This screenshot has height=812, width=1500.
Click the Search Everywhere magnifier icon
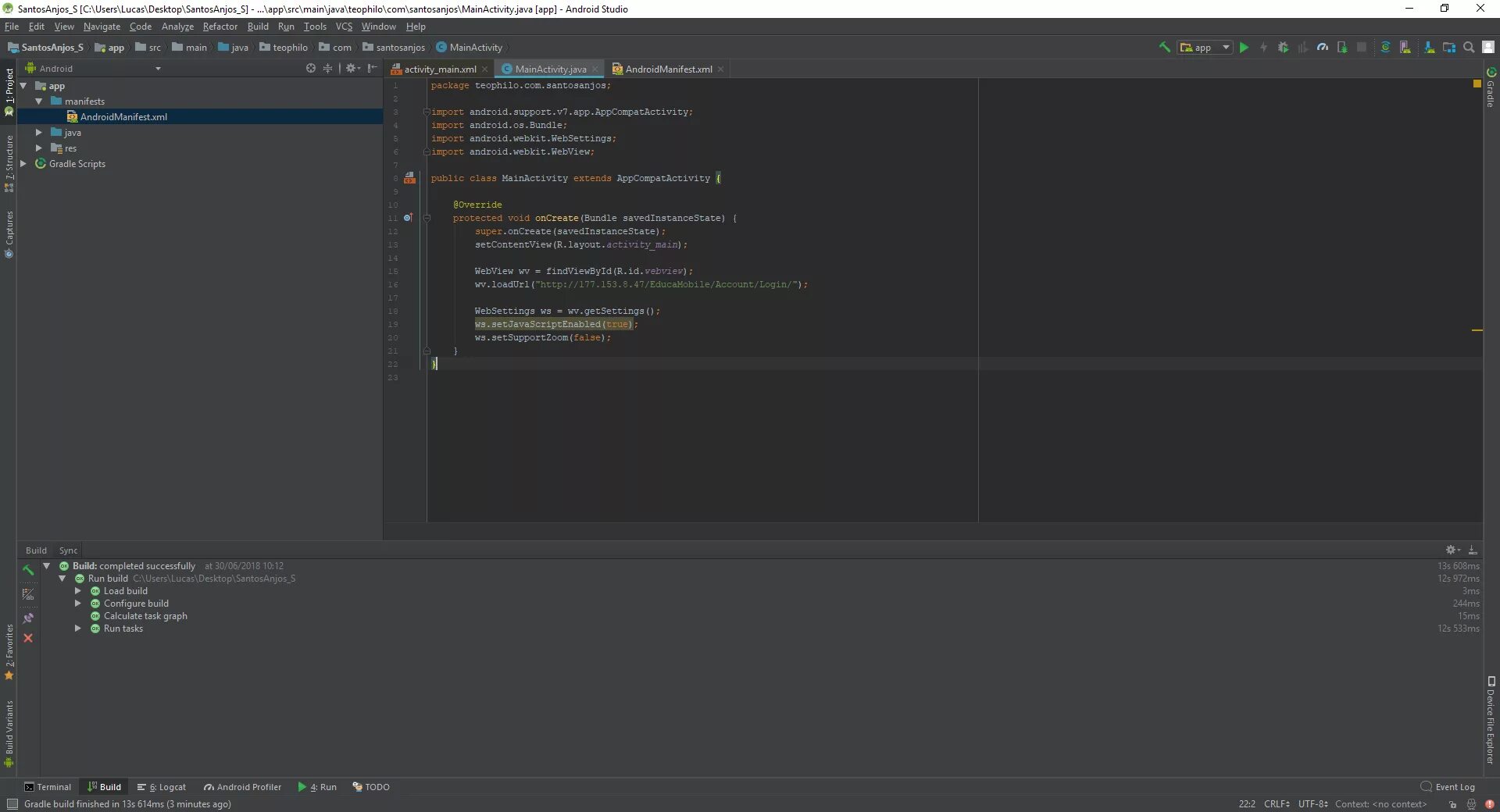[x=1469, y=48]
